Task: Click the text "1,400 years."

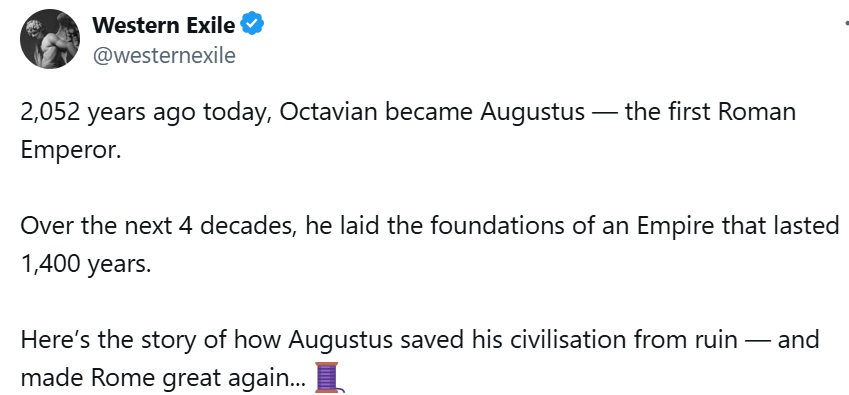Action: pos(86,264)
